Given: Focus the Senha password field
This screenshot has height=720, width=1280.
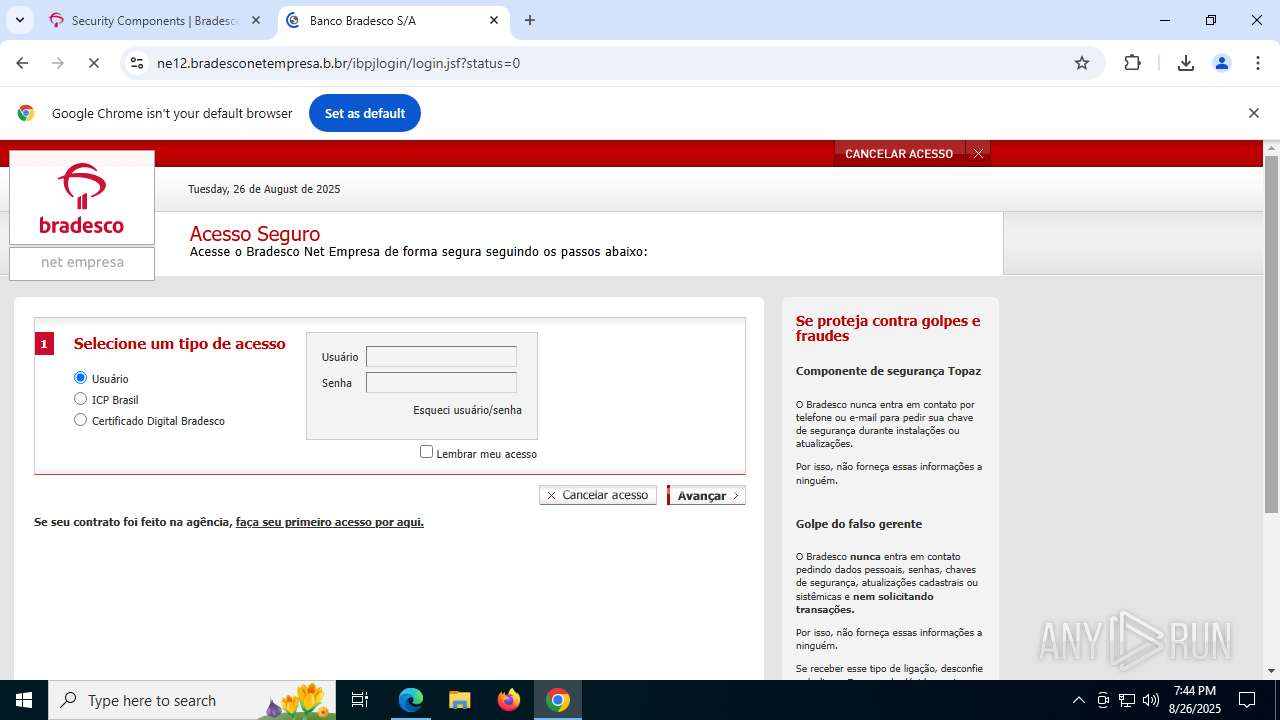Looking at the screenshot, I should tap(441, 382).
